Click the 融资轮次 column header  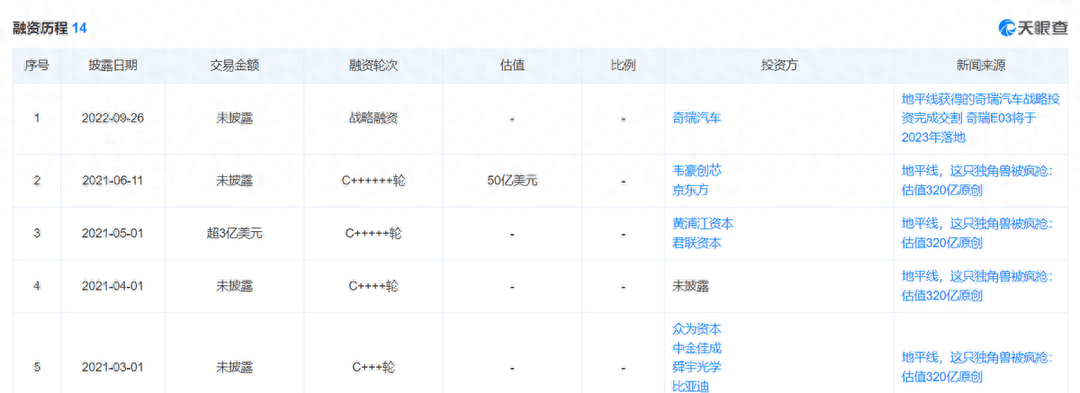point(373,65)
